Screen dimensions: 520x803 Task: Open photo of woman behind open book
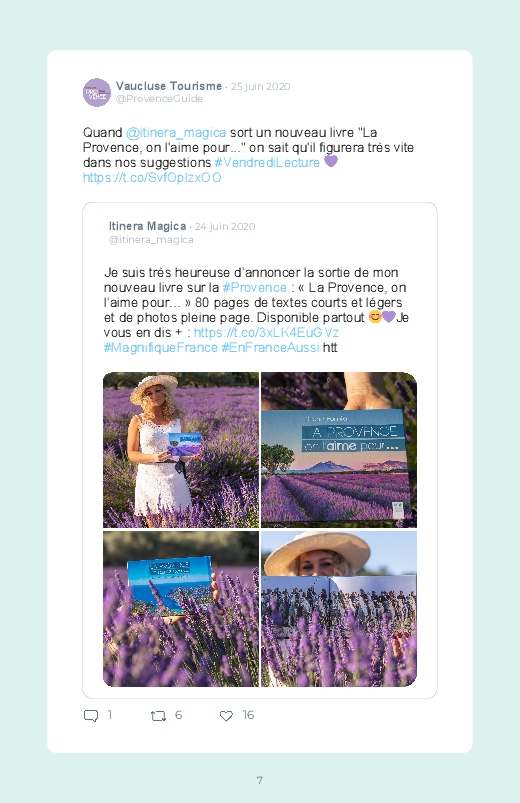point(339,609)
